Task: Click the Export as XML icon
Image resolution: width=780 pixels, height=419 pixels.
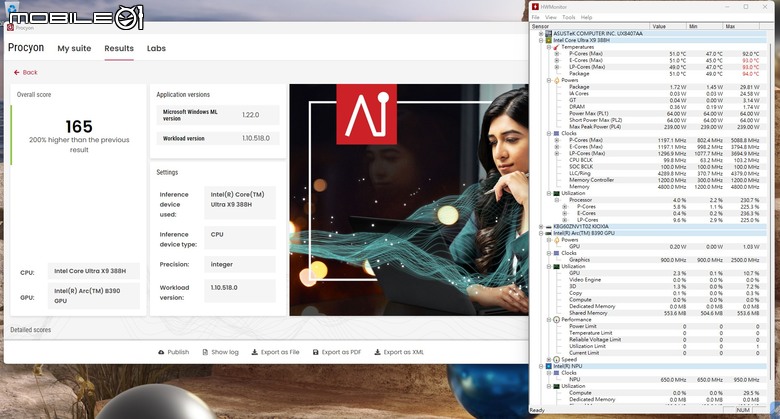Action: (378, 352)
